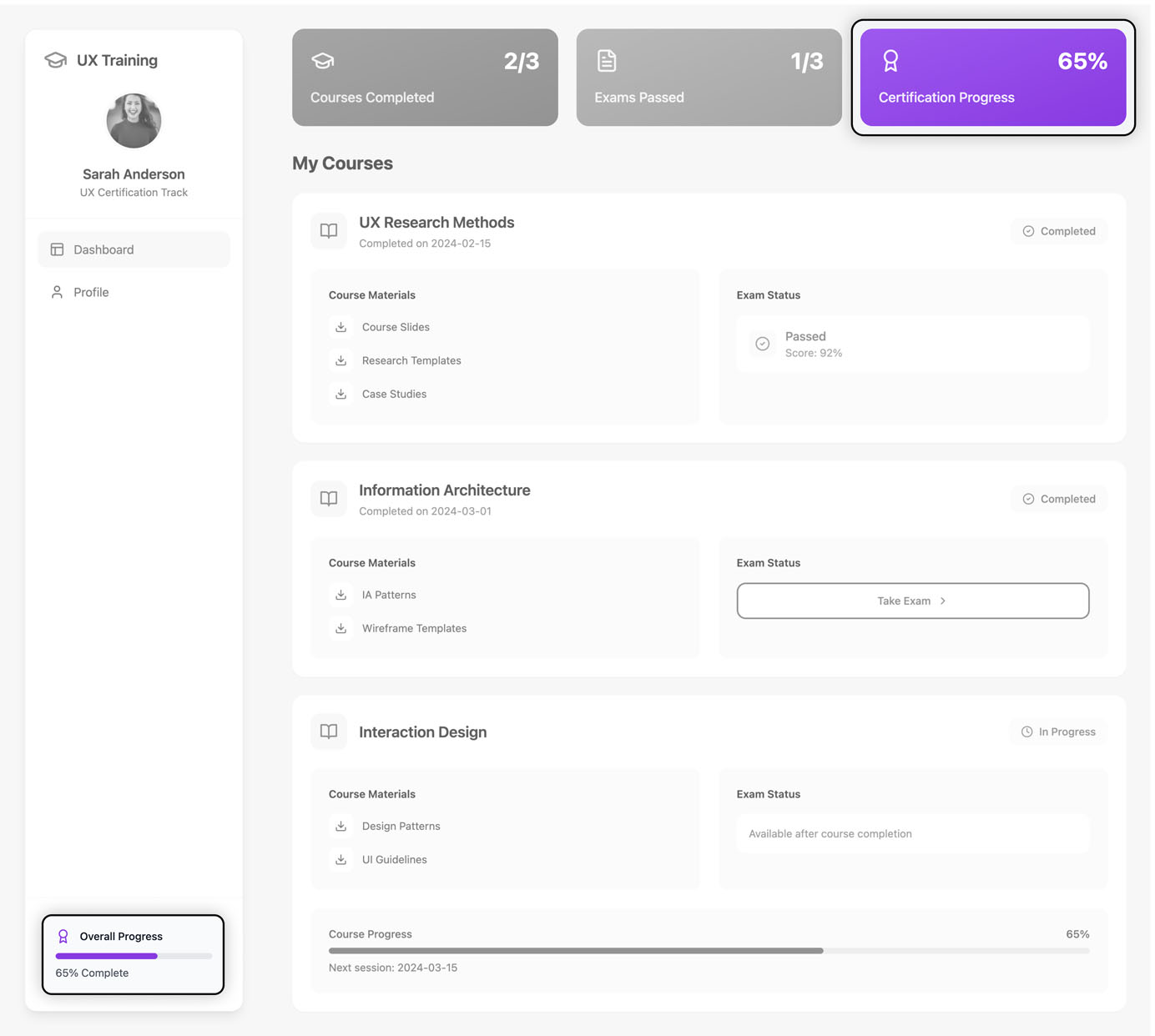
Task: Click the graduation cap icon in Courses Completed card
Action: [x=322, y=60]
